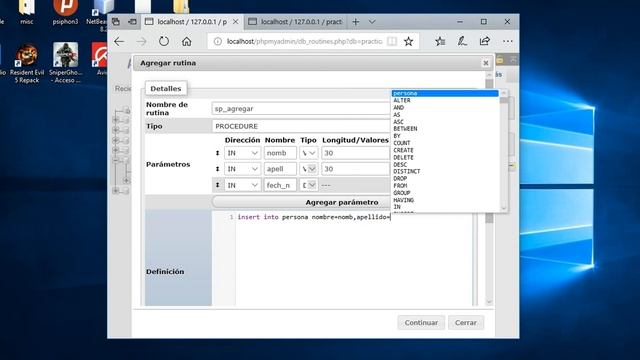Viewport: 640px width, 360px height.
Task: Grab the move handle of fech_n row
Action: coord(217,185)
